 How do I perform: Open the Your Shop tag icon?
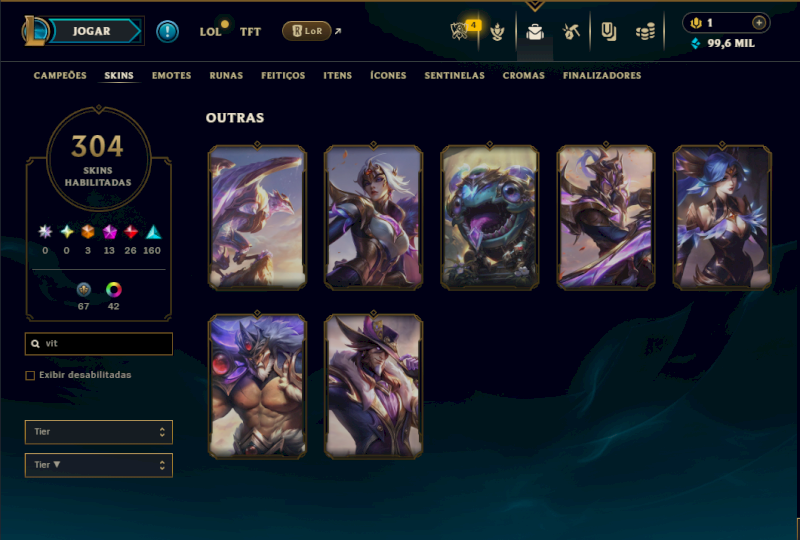pyautogui.click(x=608, y=32)
